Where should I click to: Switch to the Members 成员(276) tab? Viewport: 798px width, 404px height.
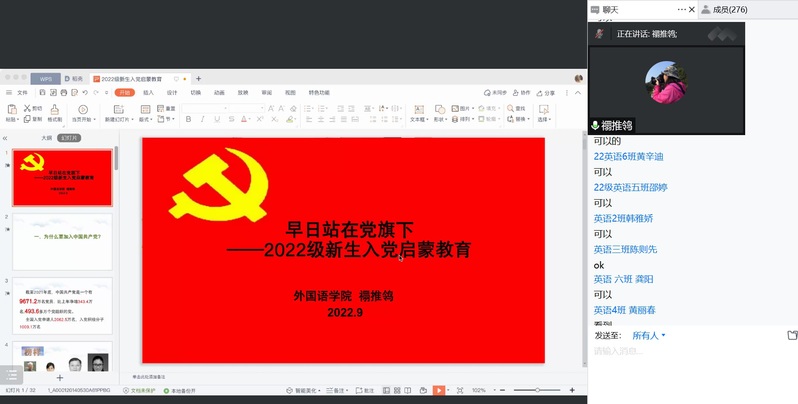[x=725, y=9]
